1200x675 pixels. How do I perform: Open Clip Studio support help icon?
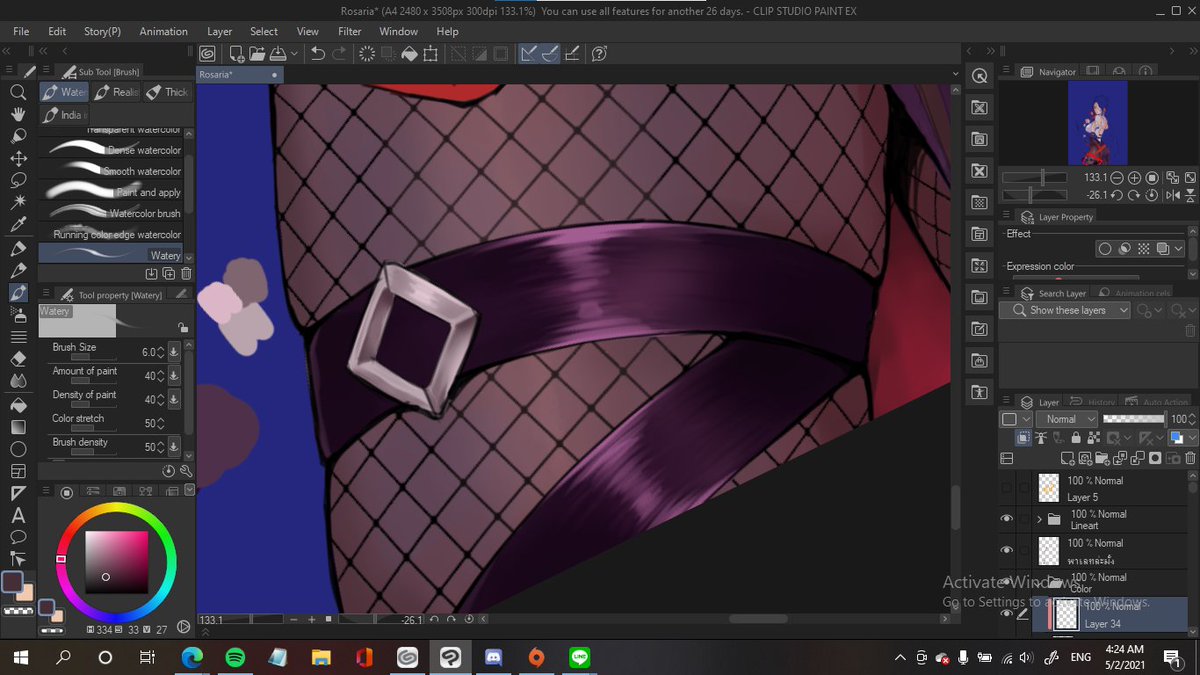600,54
